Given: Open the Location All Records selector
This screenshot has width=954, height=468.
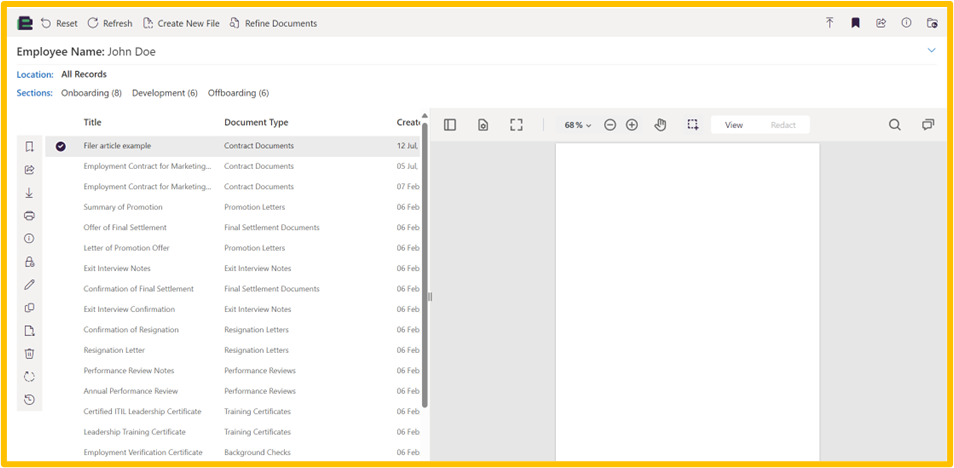Looking at the screenshot, I should point(84,74).
